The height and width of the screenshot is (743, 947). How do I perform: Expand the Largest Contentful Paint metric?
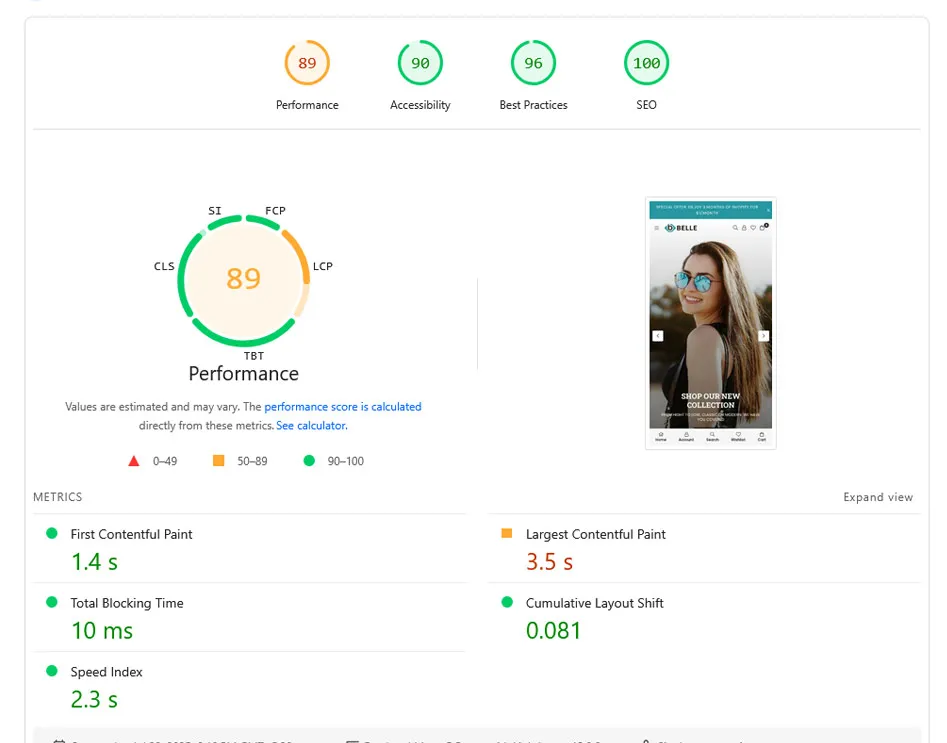coord(595,534)
